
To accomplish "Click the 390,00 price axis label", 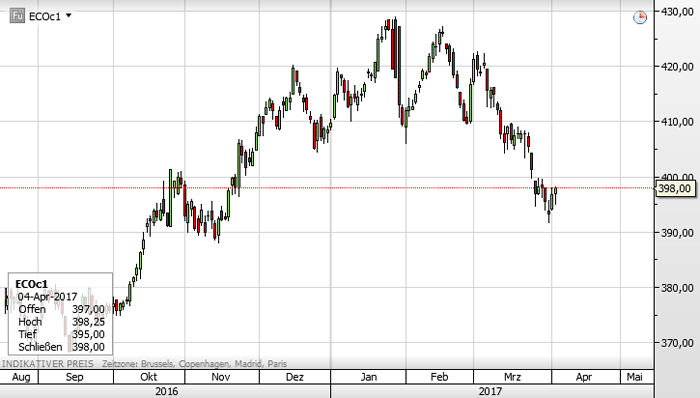I will click(x=677, y=233).
